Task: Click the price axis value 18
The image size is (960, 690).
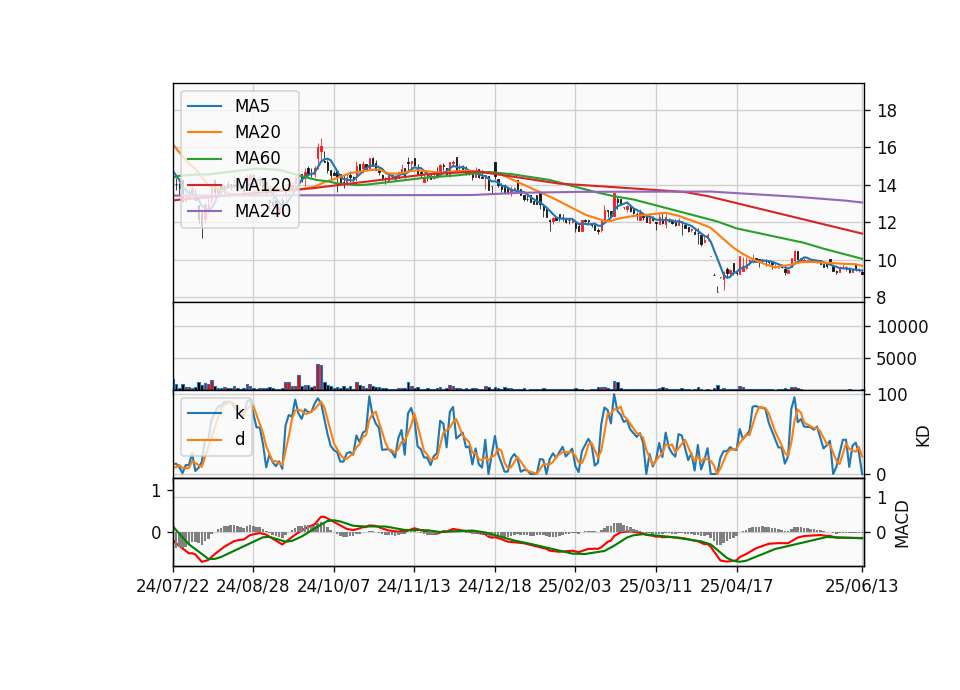Action: click(x=887, y=111)
